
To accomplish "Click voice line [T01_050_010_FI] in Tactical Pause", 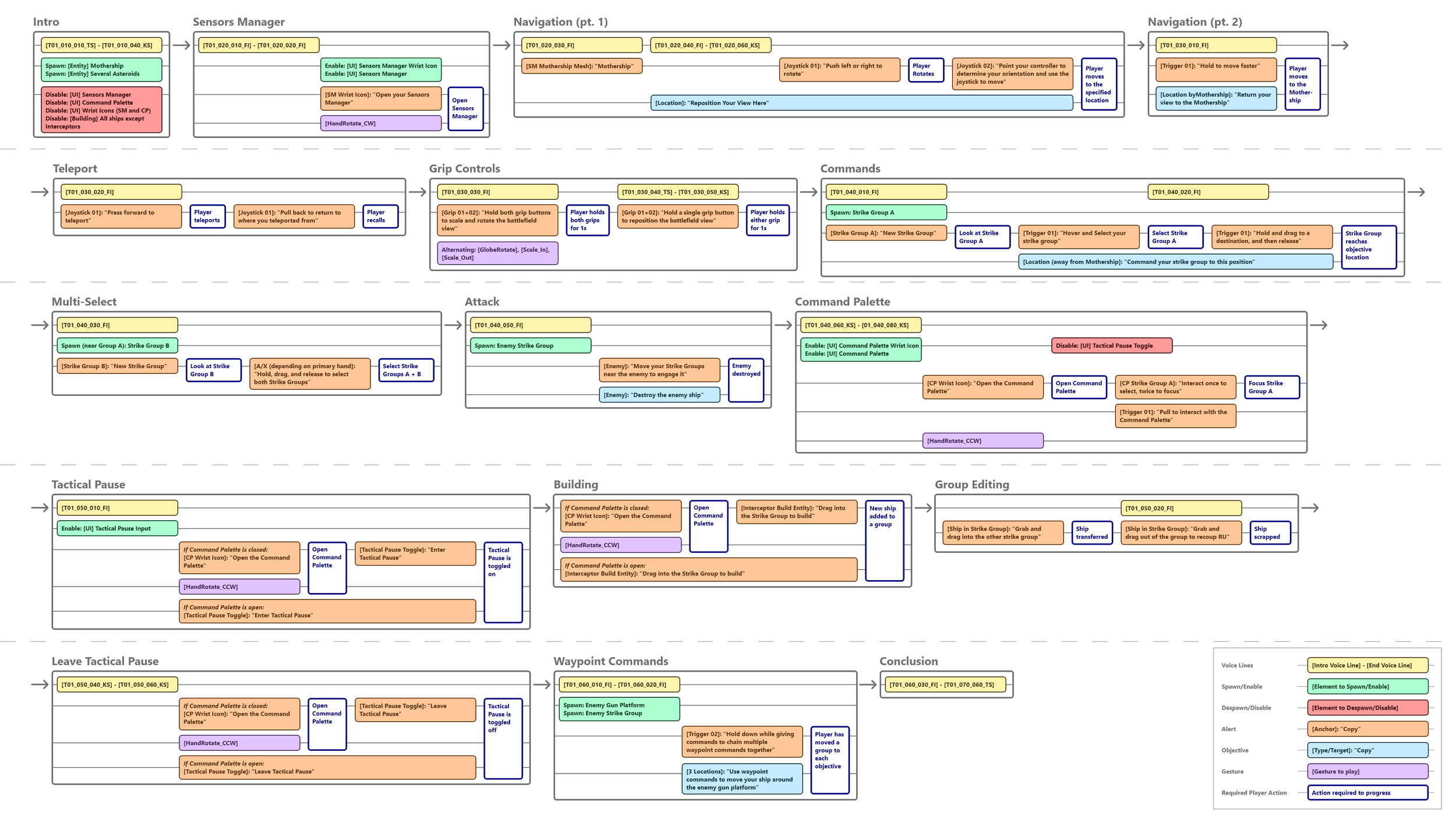I will point(117,508).
